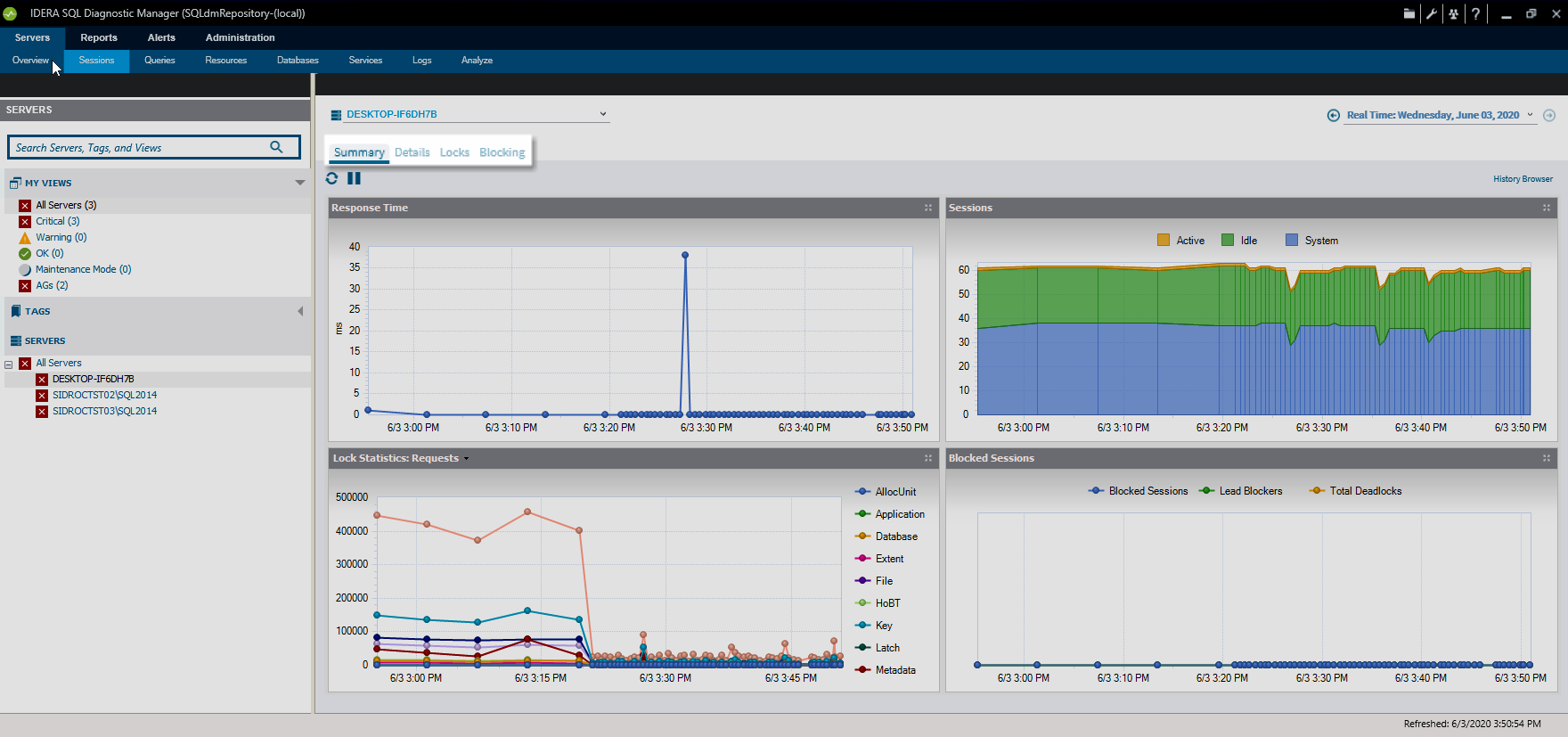Select SIDROCTST02\SQL2014 server in tree
Screen dimensions: 1568x737
104,395
